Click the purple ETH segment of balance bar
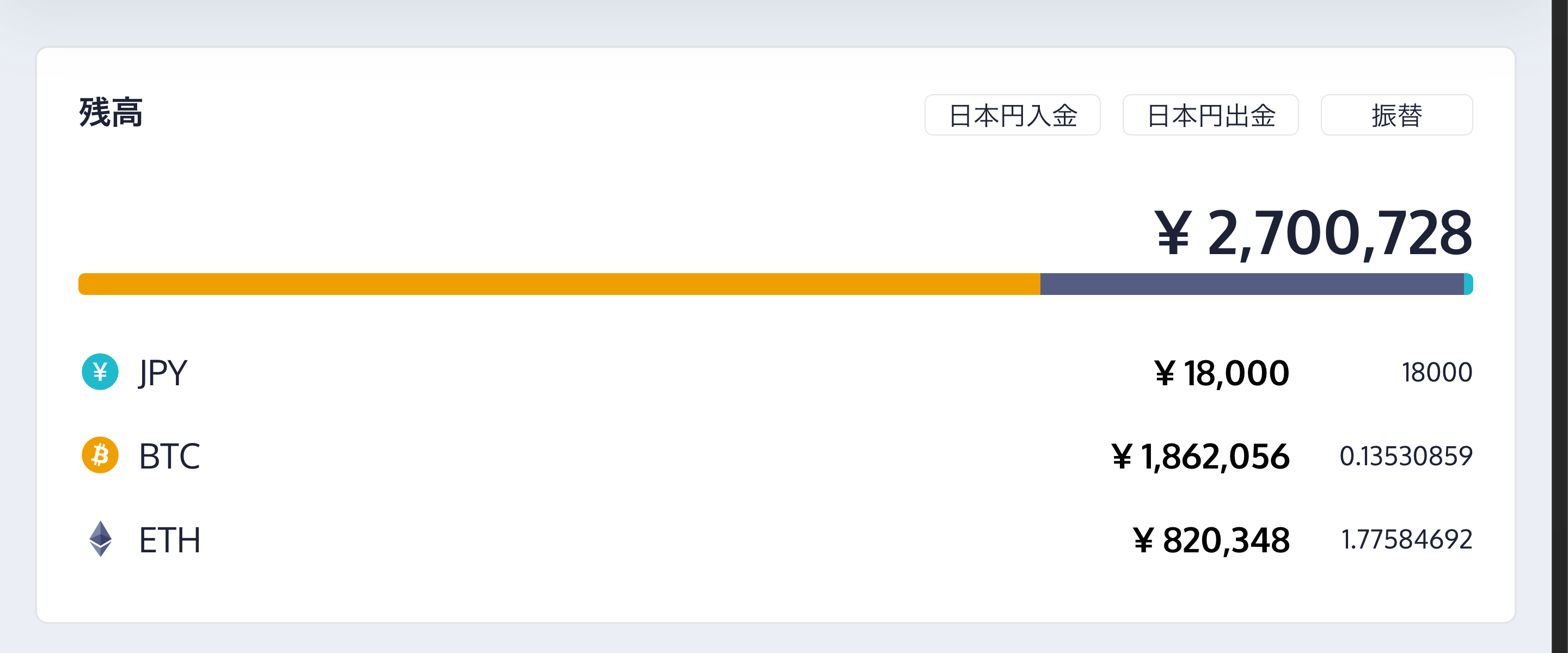 (x=1252, y=284)
